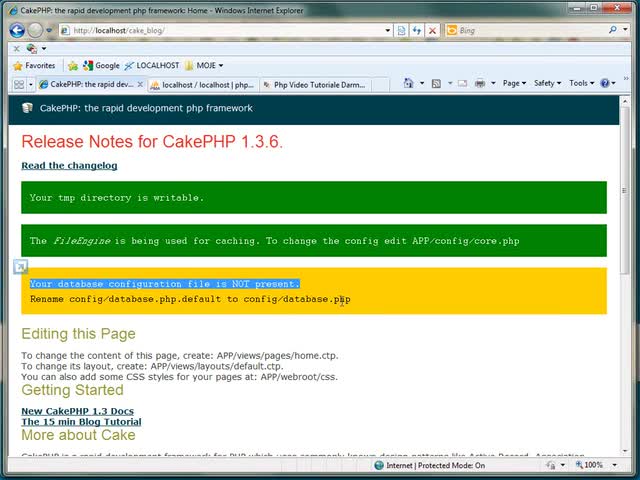Close the CakePHP tab
Screen dimensions: 640x480
140,84
